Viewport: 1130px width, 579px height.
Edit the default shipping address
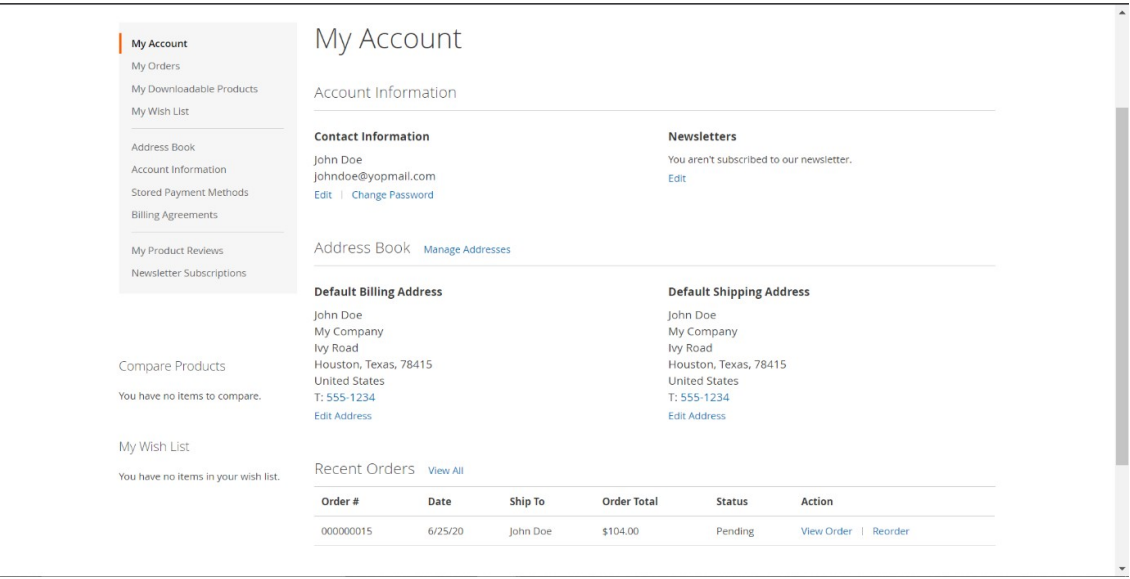tap(697, 416)
